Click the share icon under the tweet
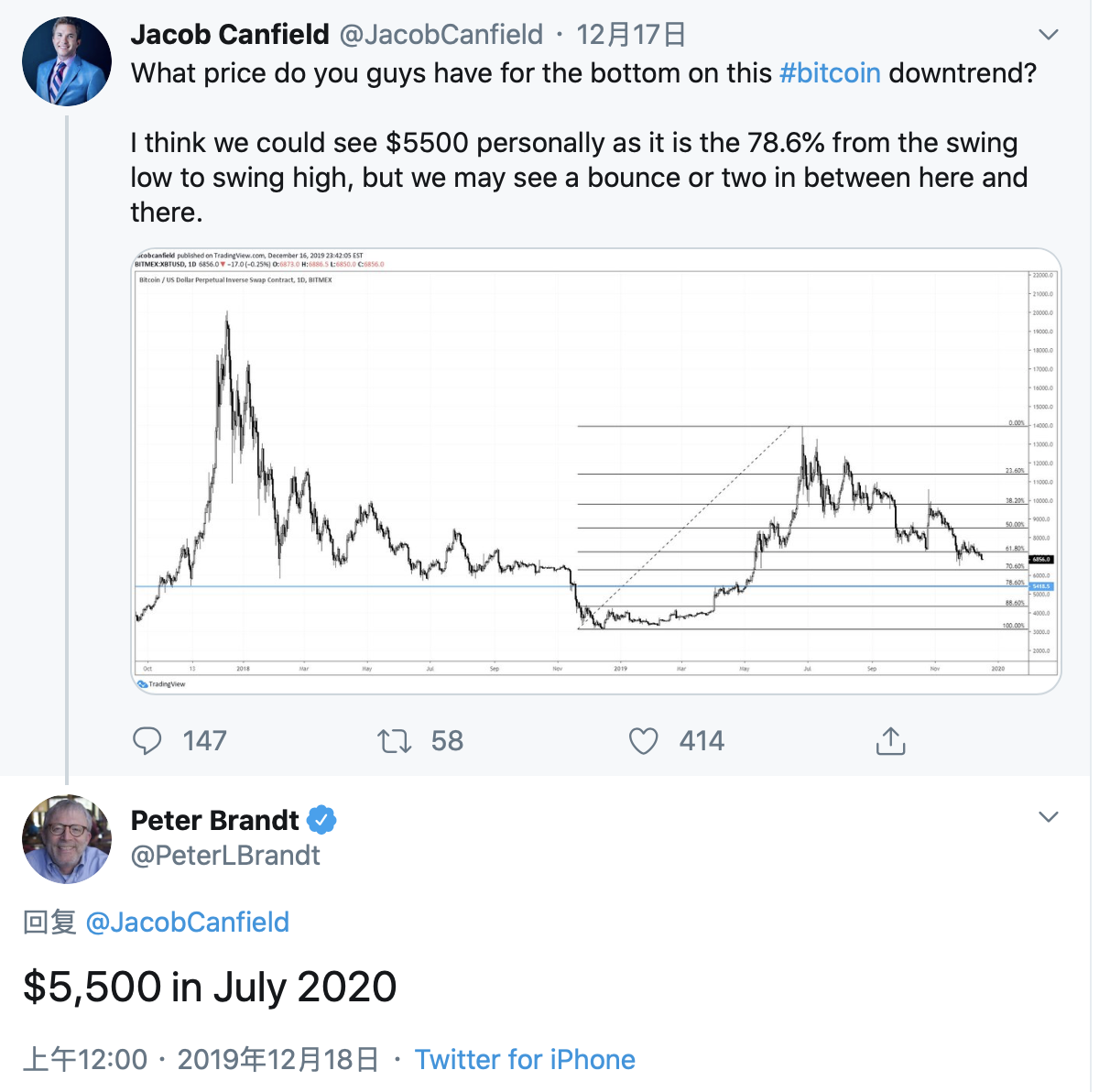 (890, 740)
